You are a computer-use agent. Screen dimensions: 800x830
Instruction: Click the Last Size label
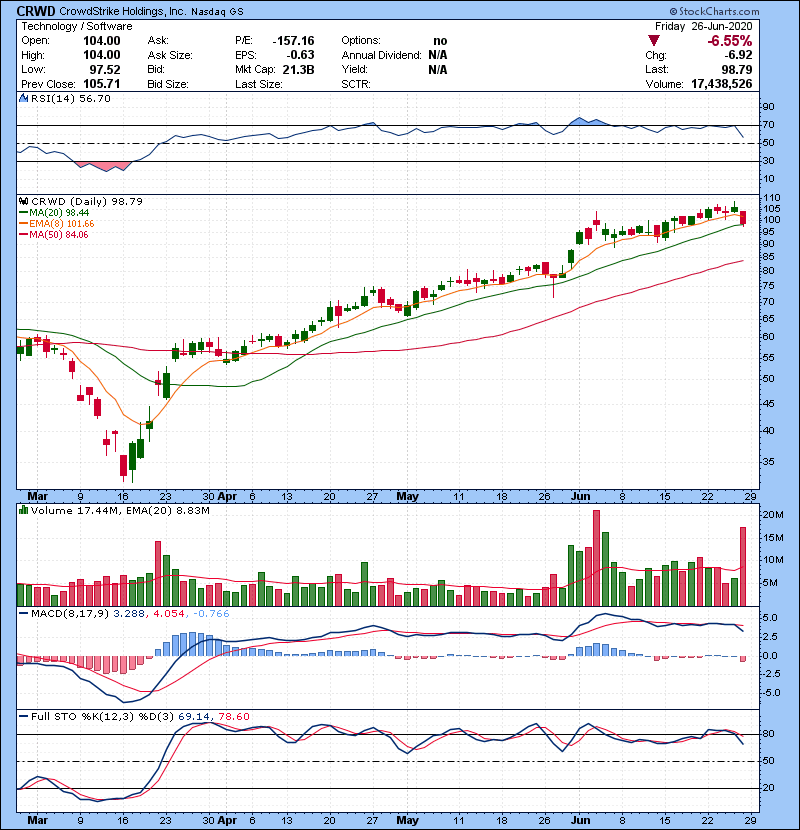tap(259, 84)
